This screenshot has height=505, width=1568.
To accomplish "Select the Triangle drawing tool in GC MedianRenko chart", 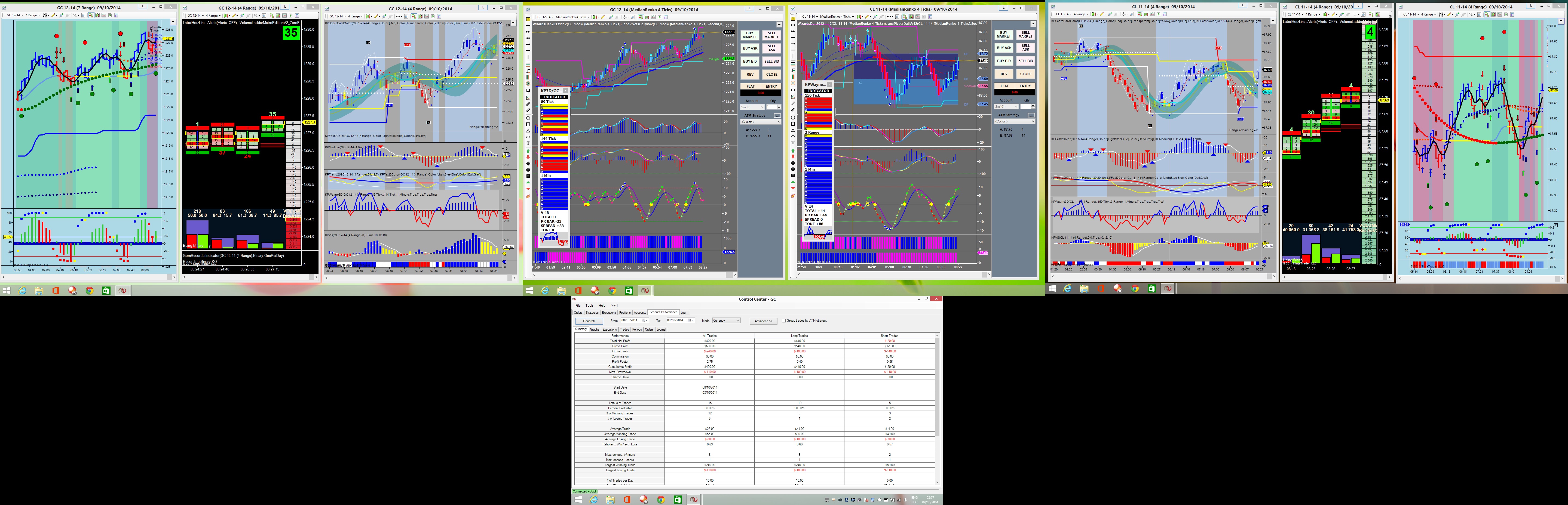I will (x=528, y=130).
